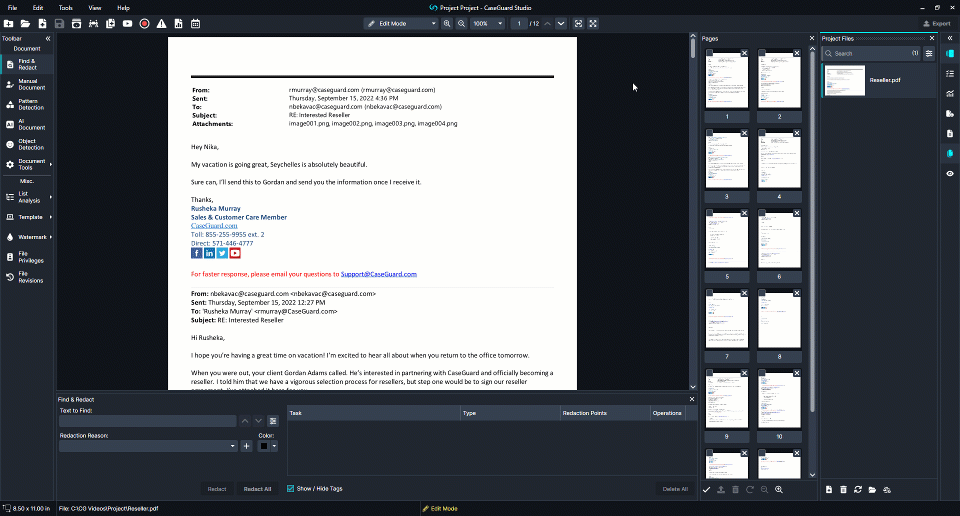Open the Pattern Detection tool

point(27,105)
